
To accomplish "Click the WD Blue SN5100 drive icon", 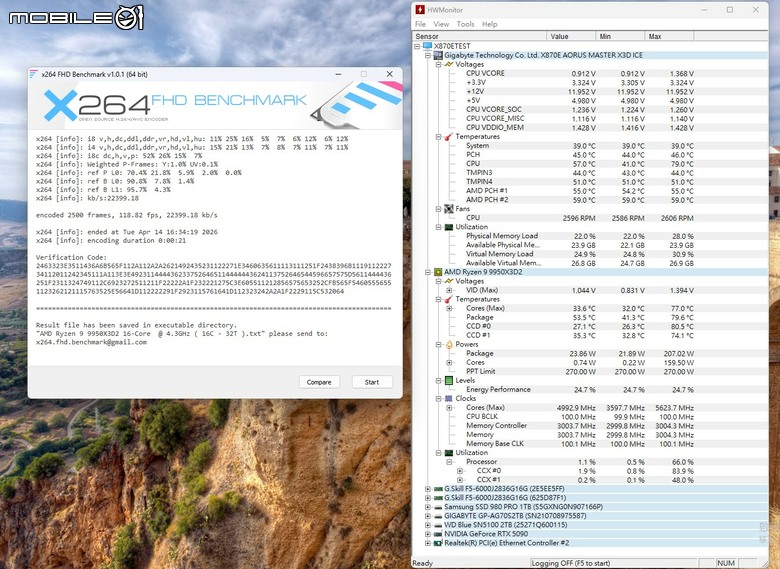I will tap(438, 525).
